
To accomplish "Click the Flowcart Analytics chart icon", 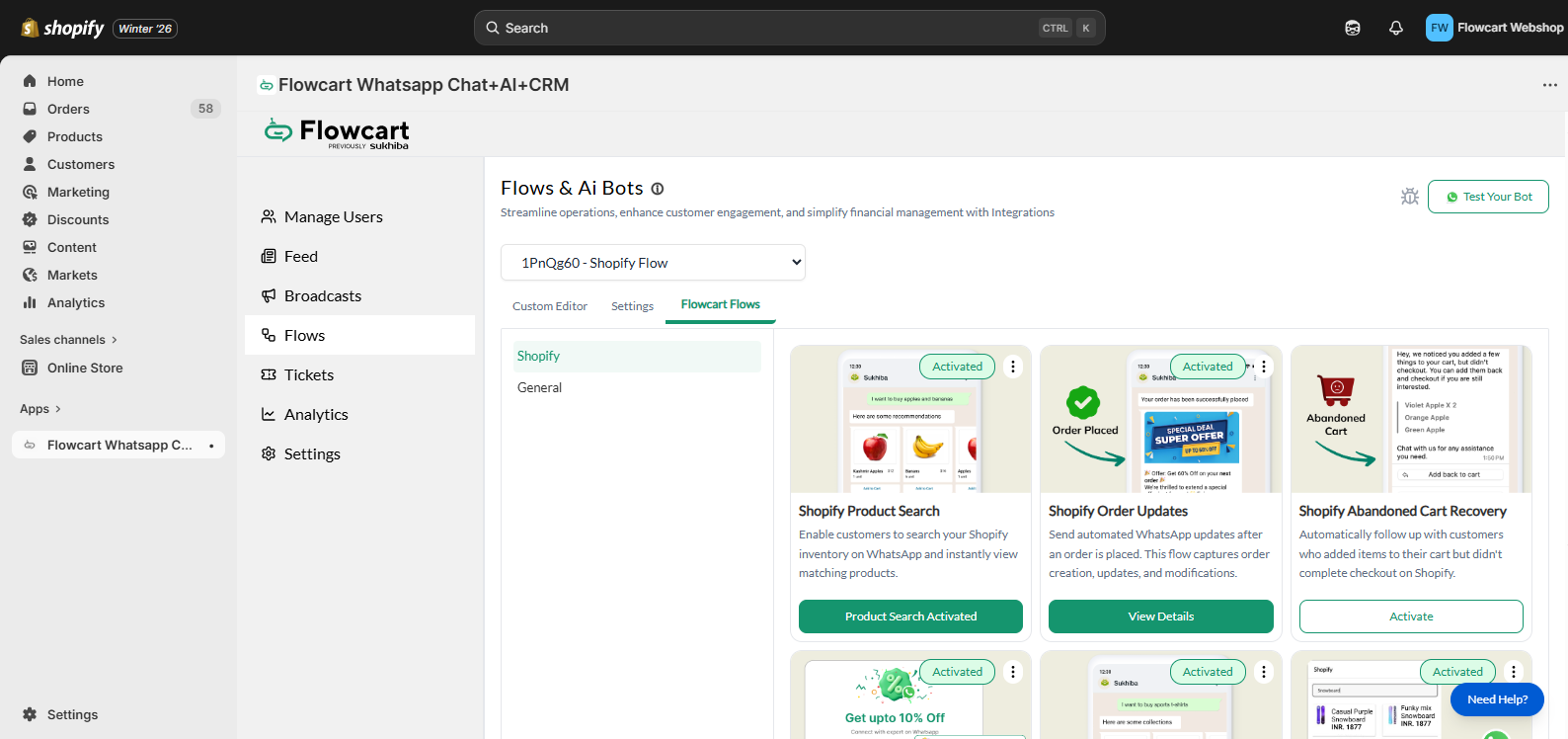I will [269, 414].
